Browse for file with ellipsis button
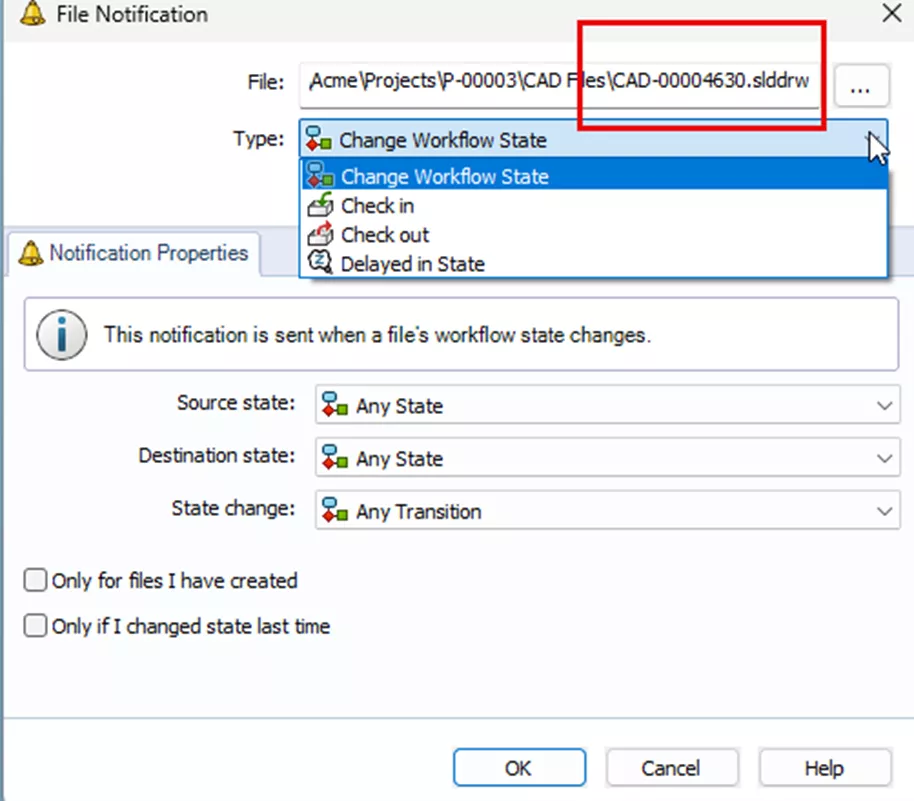Image resolution: width=914 pixels, height=801 pixels. click(x=861, y=86)
